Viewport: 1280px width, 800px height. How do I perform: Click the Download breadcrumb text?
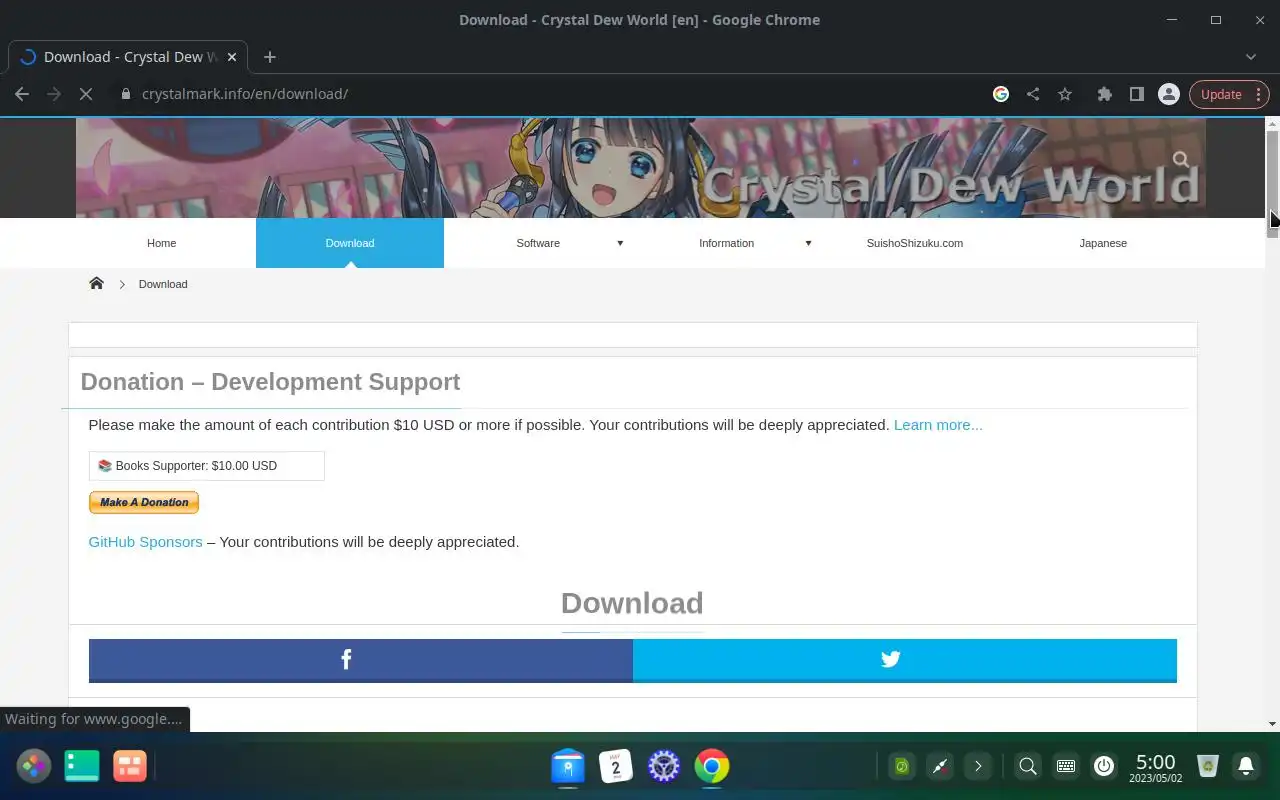click(163, 284)
